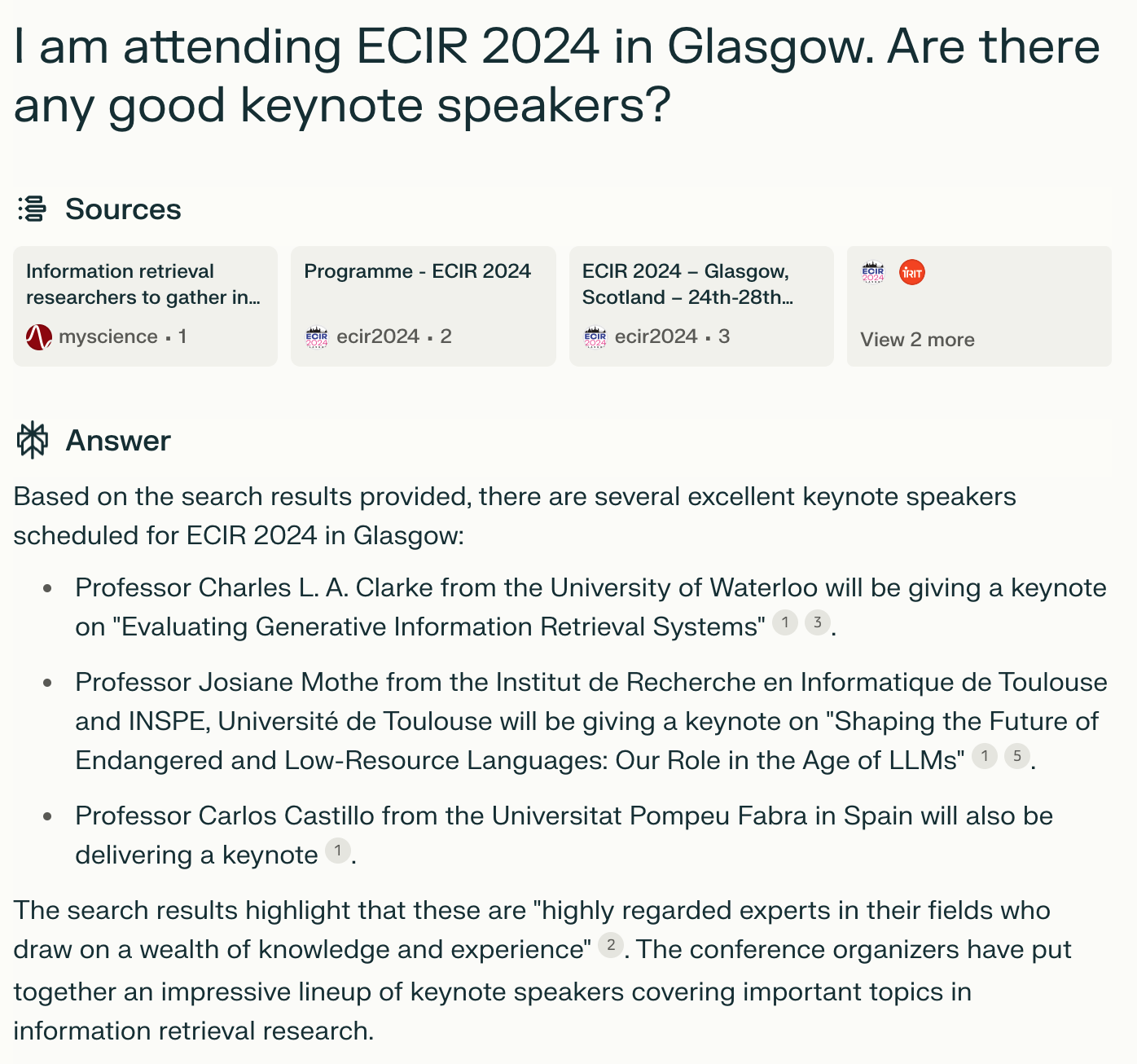
Task: Open ECIR 2024 – Glasgow, Scotland source
Action: (701, 306)
